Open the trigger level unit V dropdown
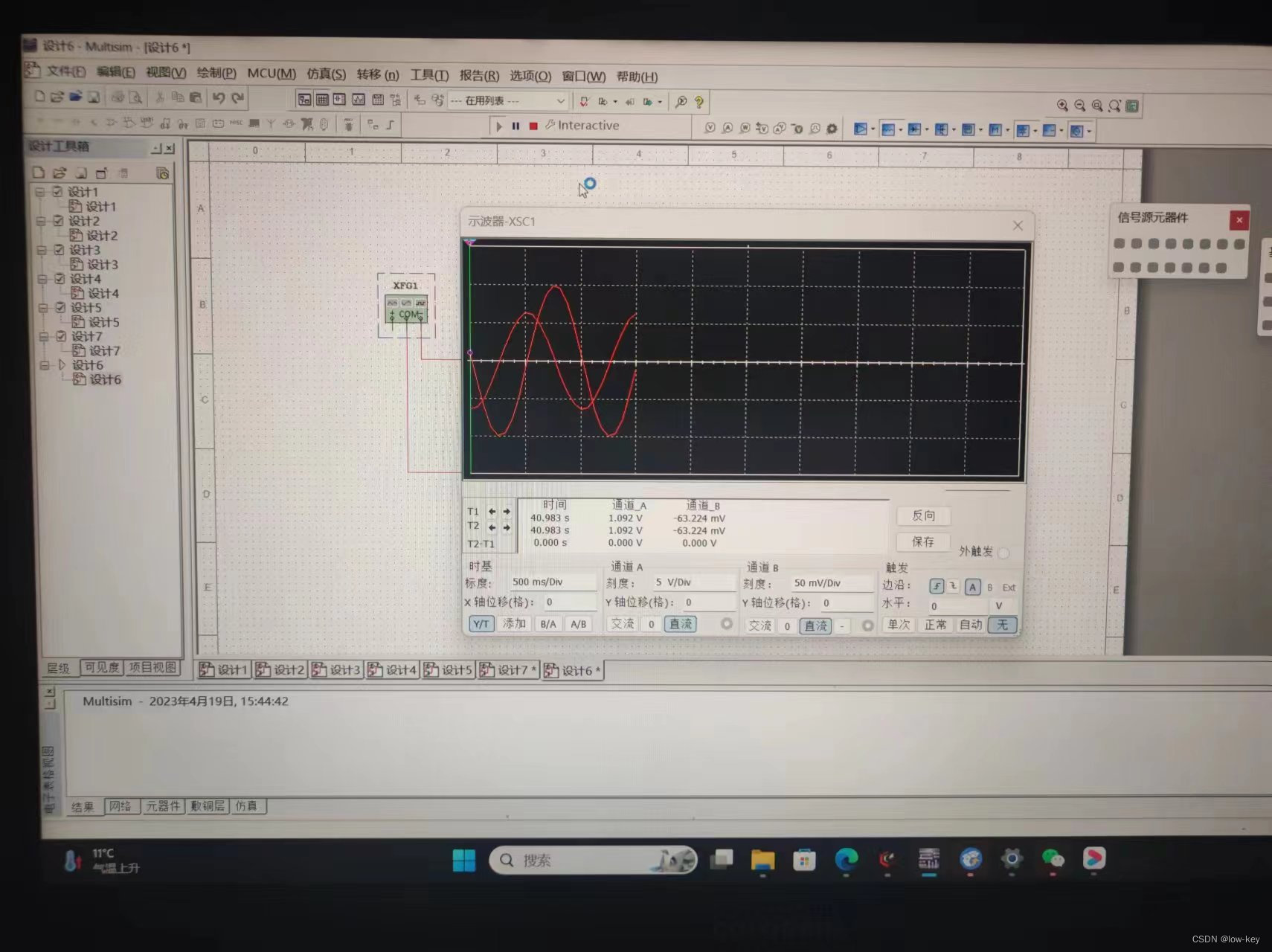1272x952 pixels. pos(1000,605)
